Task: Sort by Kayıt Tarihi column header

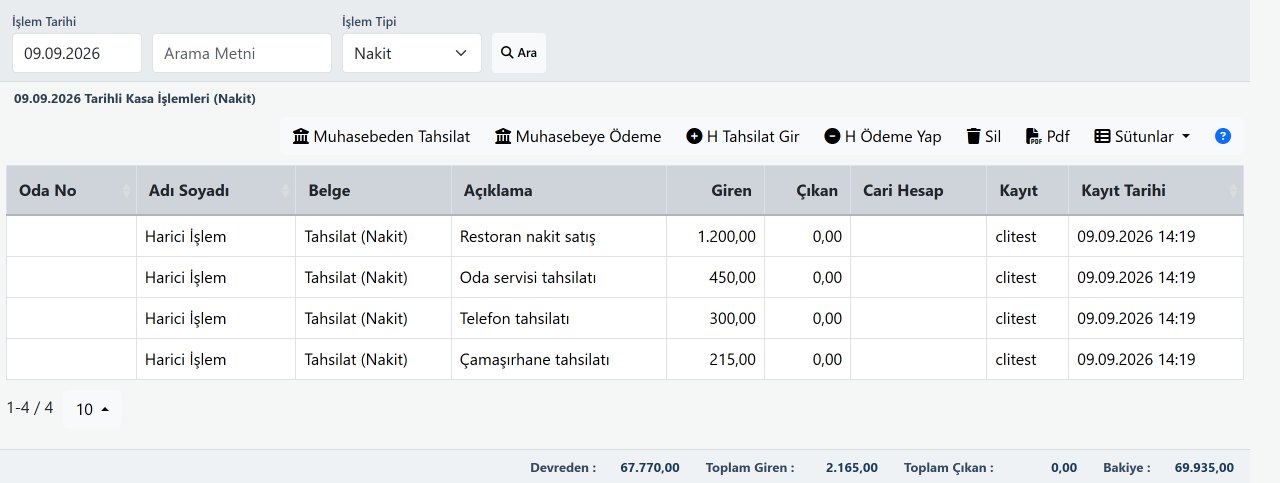Action: pos(1156,190)
